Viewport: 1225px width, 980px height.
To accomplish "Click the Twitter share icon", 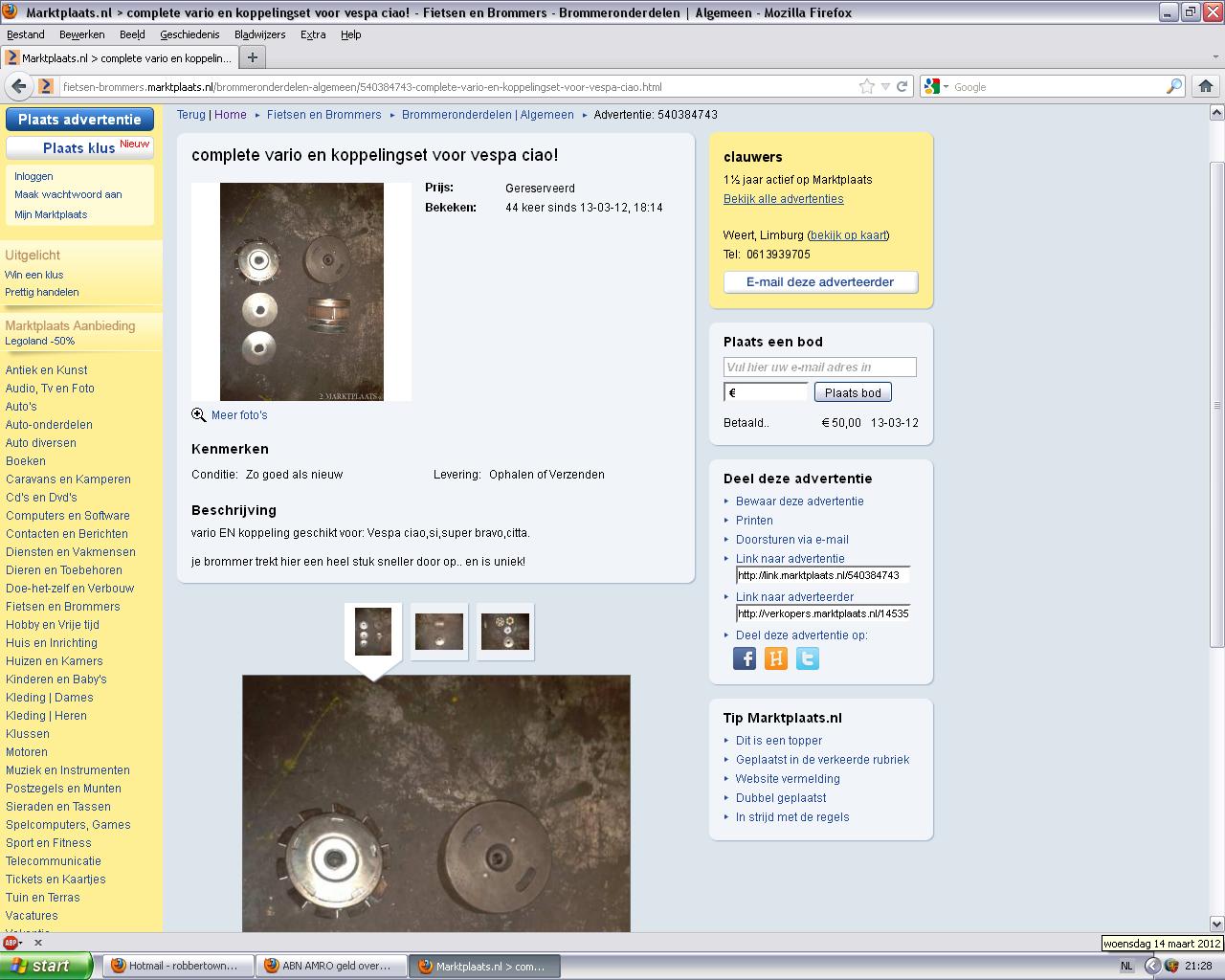I will pos(808,658).
